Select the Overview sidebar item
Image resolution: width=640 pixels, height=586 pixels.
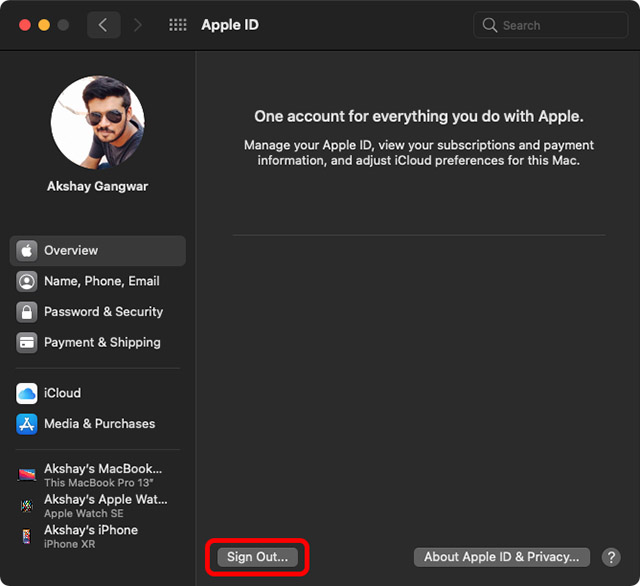(98, 251)
